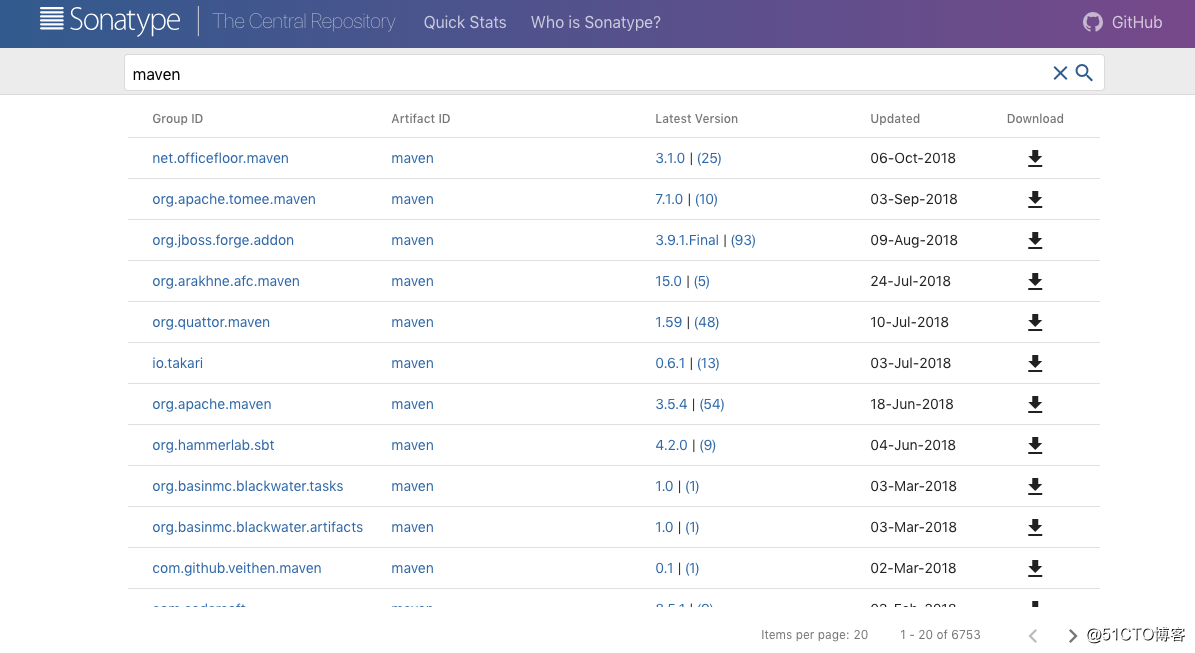Open Who is Sonatype? page
The image size is (1195, 653).
[596, 22]
